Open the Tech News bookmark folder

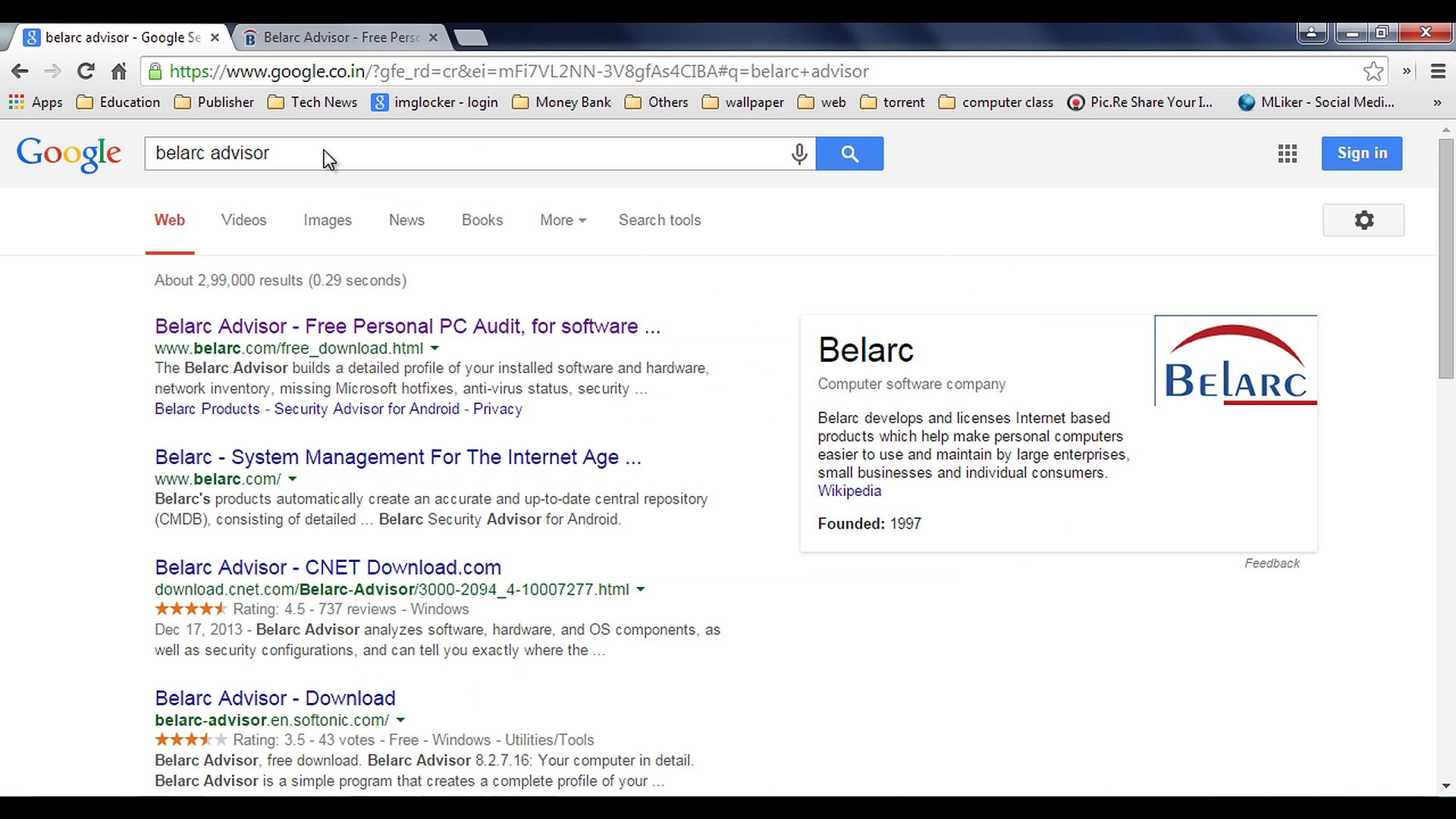coord(312,102)
